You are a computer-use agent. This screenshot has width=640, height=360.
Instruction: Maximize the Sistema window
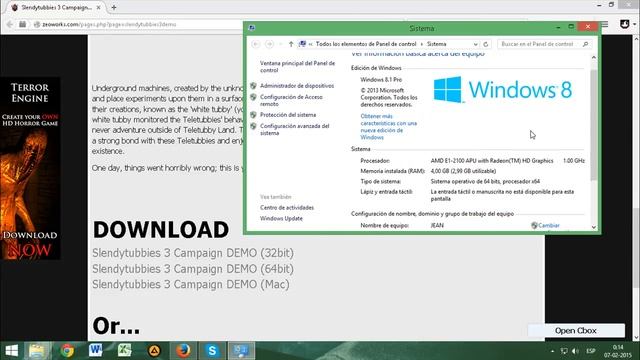(571, 27)
